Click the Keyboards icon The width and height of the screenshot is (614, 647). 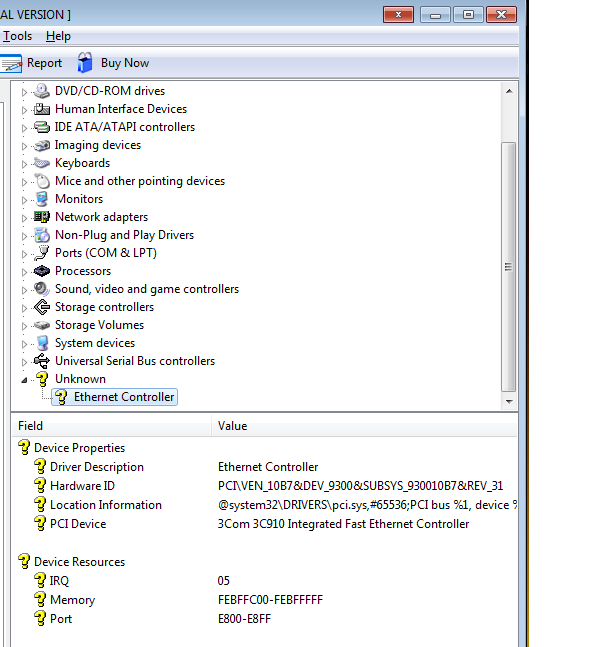click(x=42, y=163)
